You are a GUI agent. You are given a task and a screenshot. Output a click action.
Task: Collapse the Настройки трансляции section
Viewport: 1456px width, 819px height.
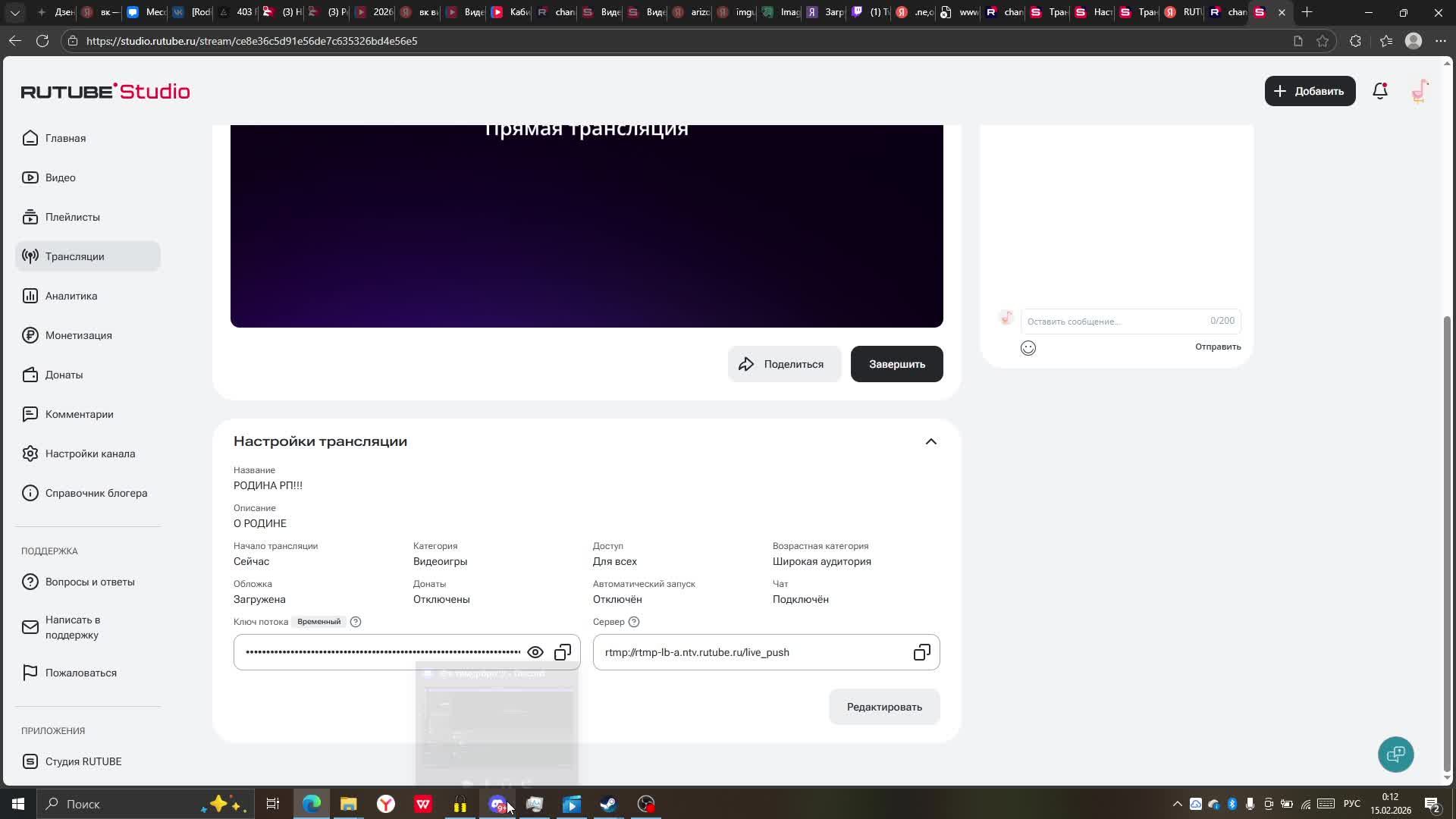[x=930, y=441]
